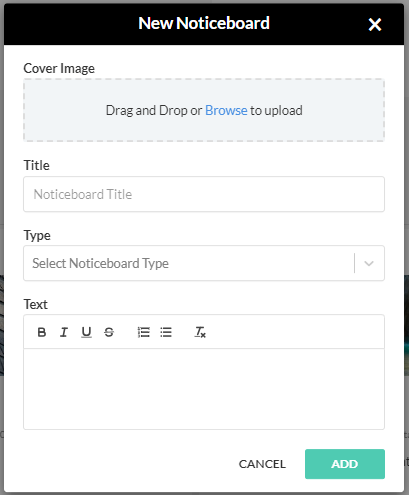Insert a bulleted list

(x=166, y=332)
